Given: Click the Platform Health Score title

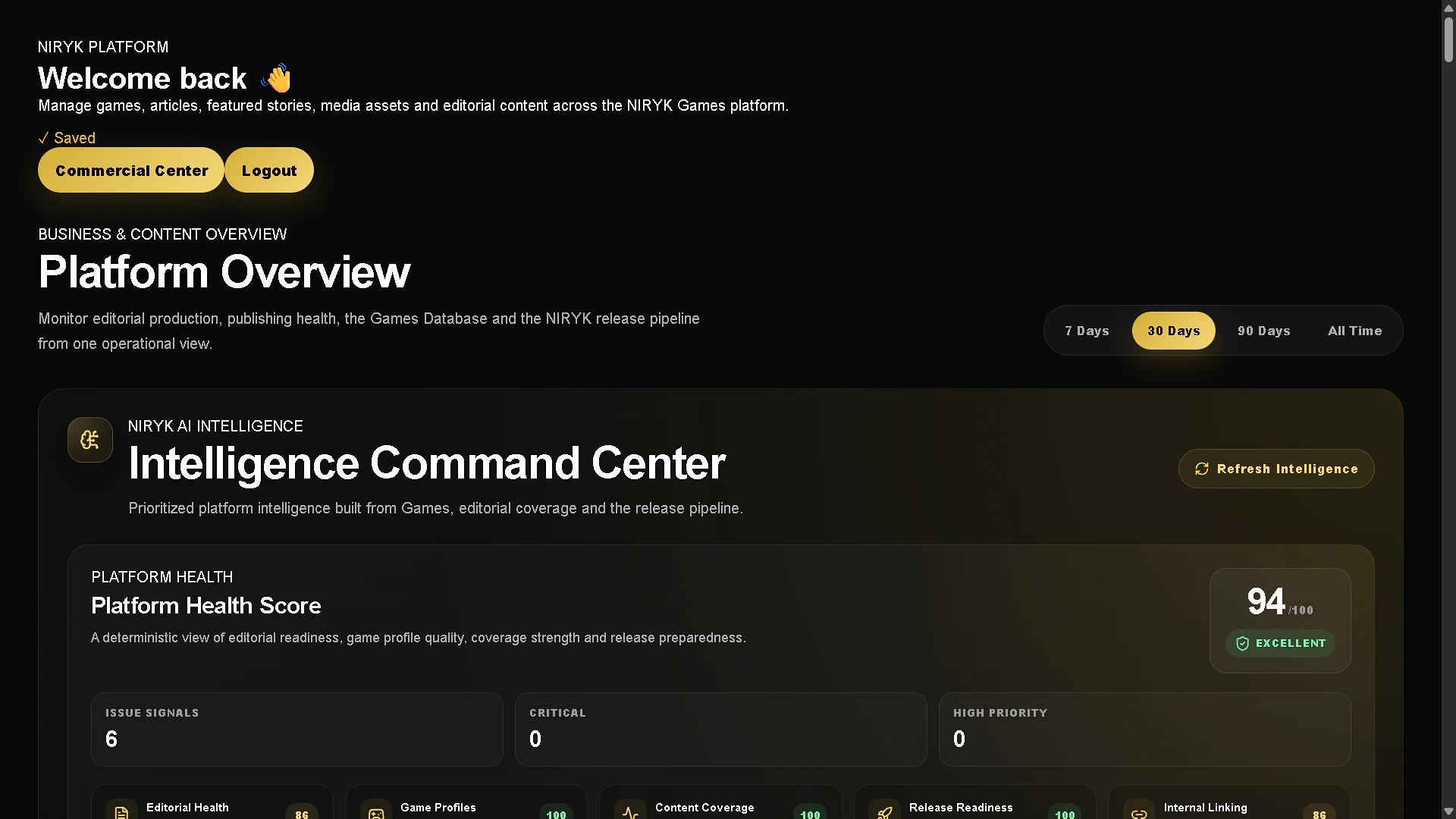Looking at the screenshot, I should coord(206,606).
